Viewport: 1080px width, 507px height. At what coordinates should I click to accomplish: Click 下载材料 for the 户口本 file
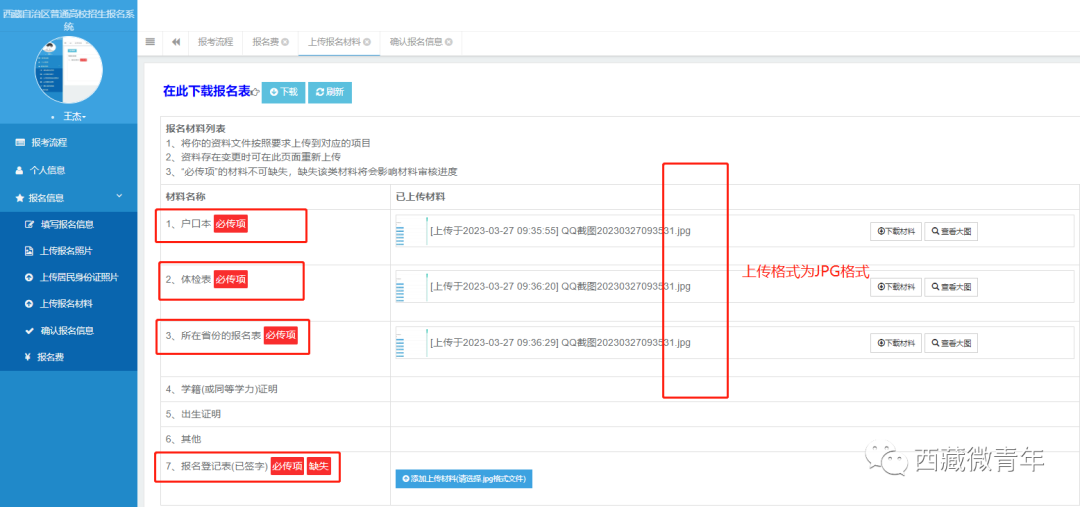(895, 231)
